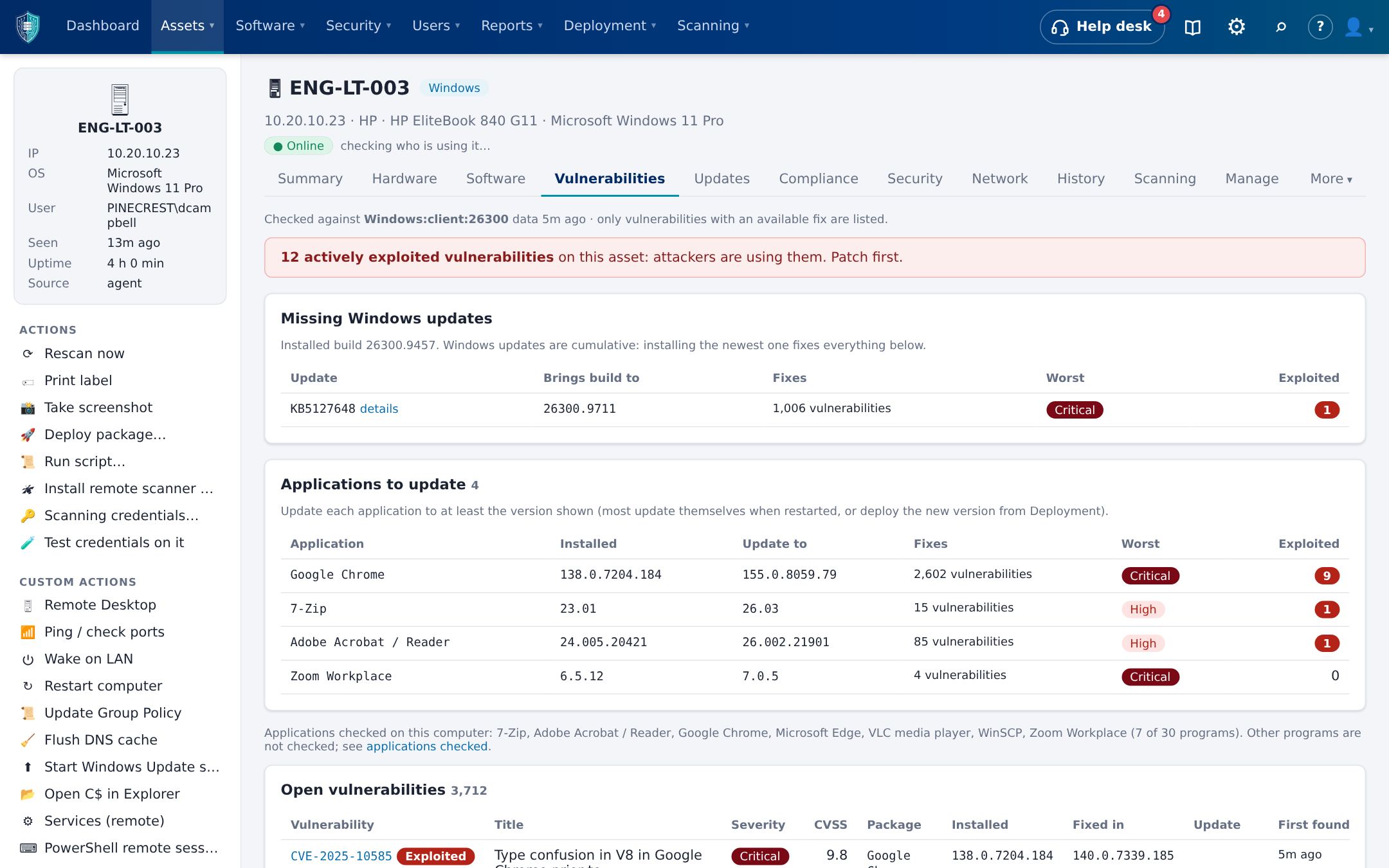
Task: Open the documentation book icon
Action: click(1192, 26)
